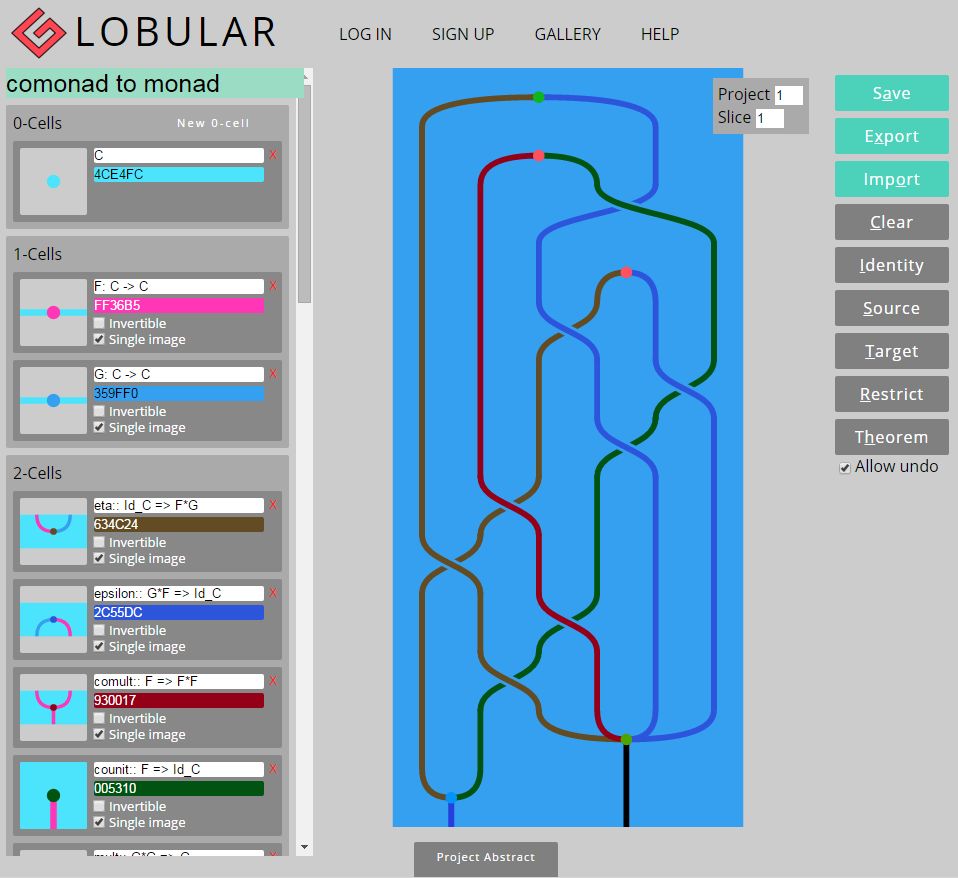Viewport: 958px width, 878px height.
Task: Enable Invertible for F 1-cell
Action: point(99,323)
